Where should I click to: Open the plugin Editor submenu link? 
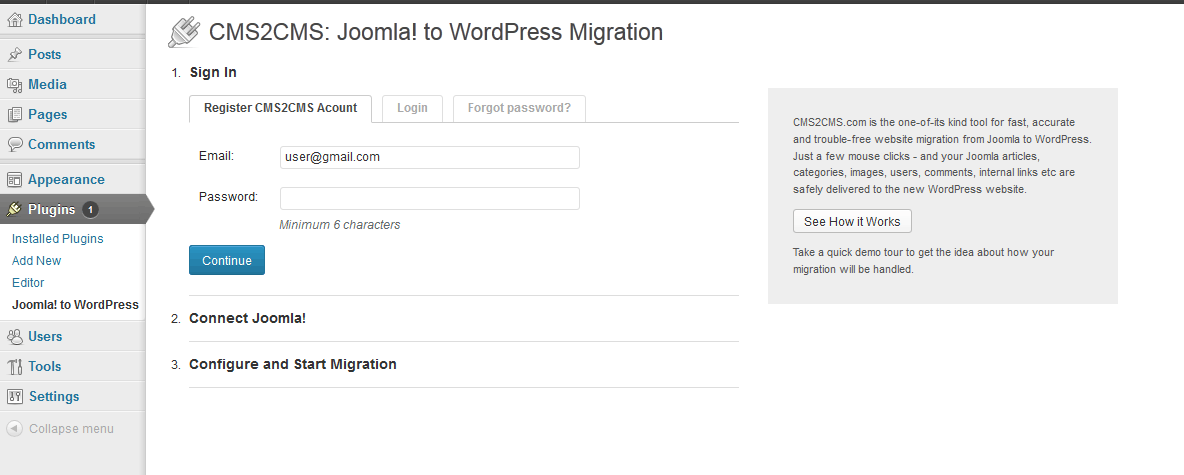point(28,282)
